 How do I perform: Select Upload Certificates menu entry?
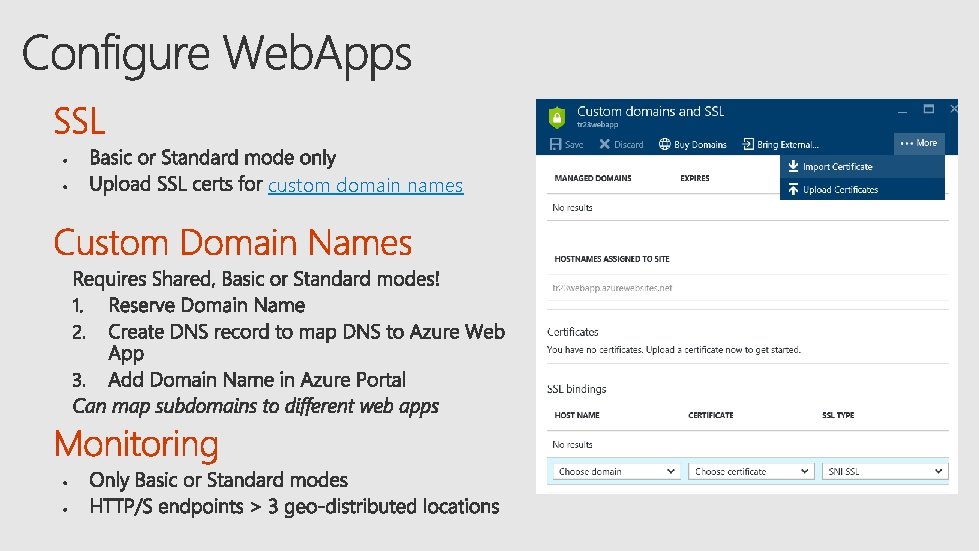862,189
